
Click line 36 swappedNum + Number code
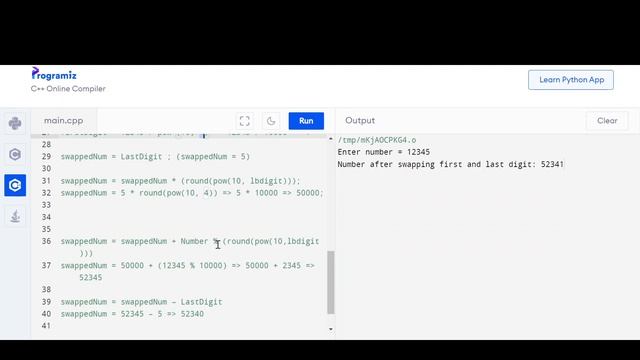[x=190, y=247]
